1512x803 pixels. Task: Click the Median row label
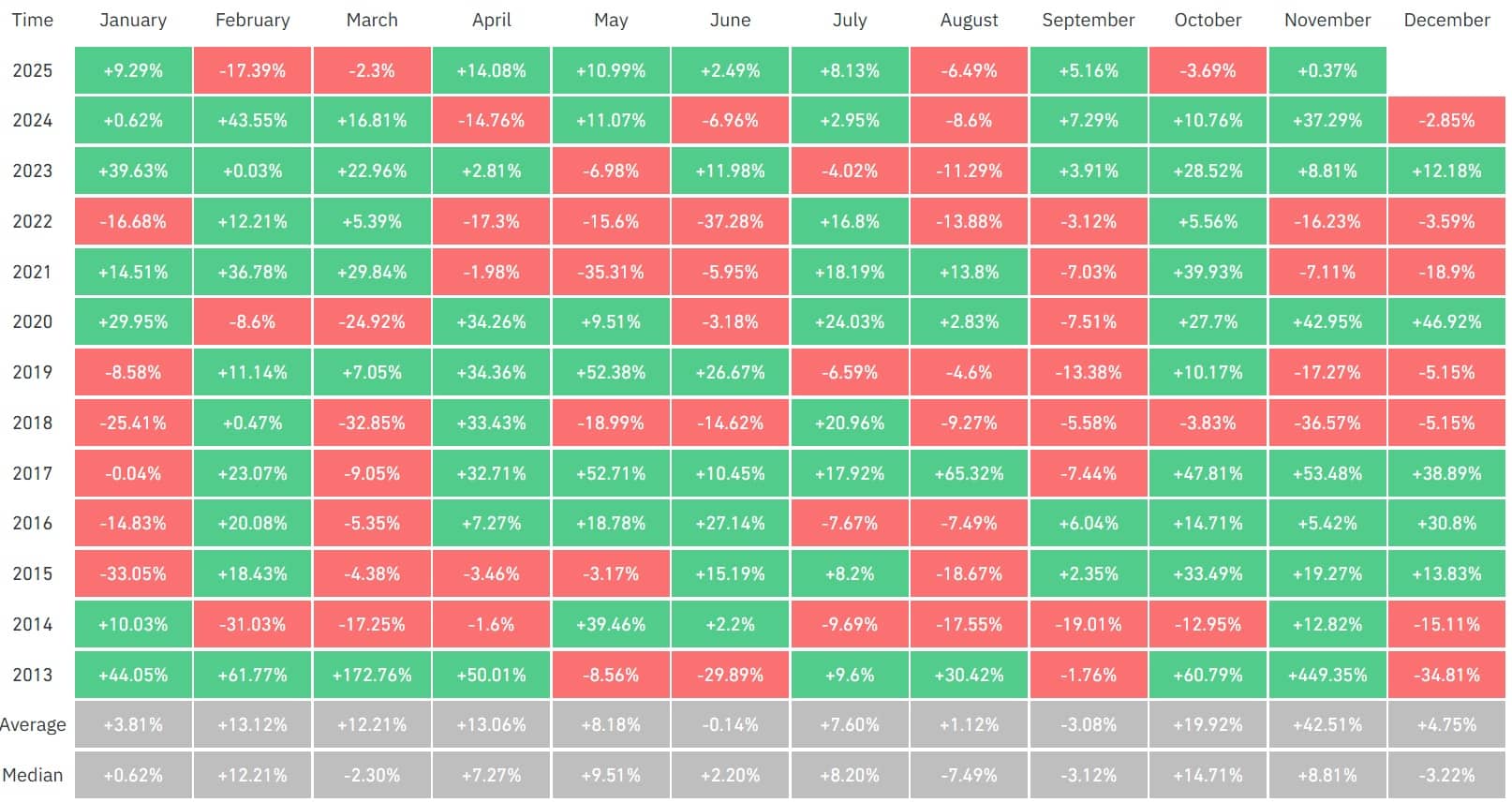pos(33,775)
